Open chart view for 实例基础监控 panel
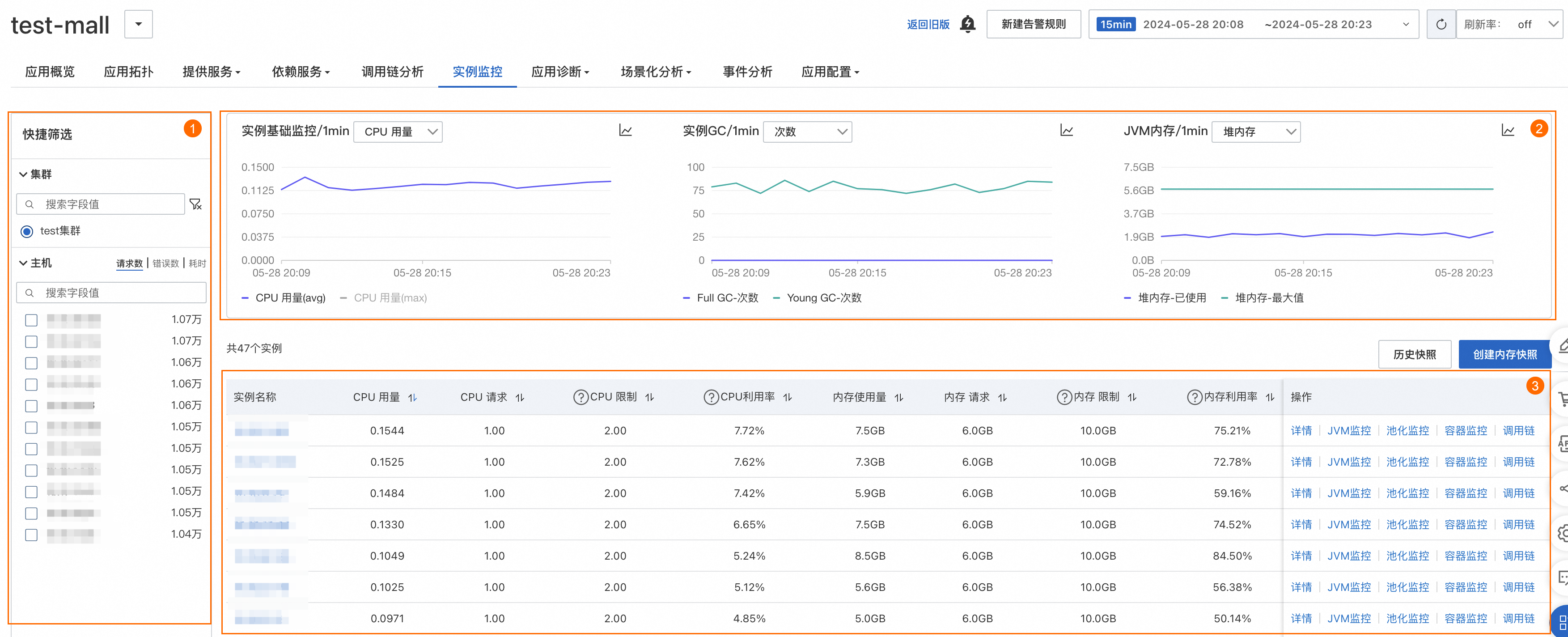This screenshot has height=637, width=1568. click(x=625, y=130)
